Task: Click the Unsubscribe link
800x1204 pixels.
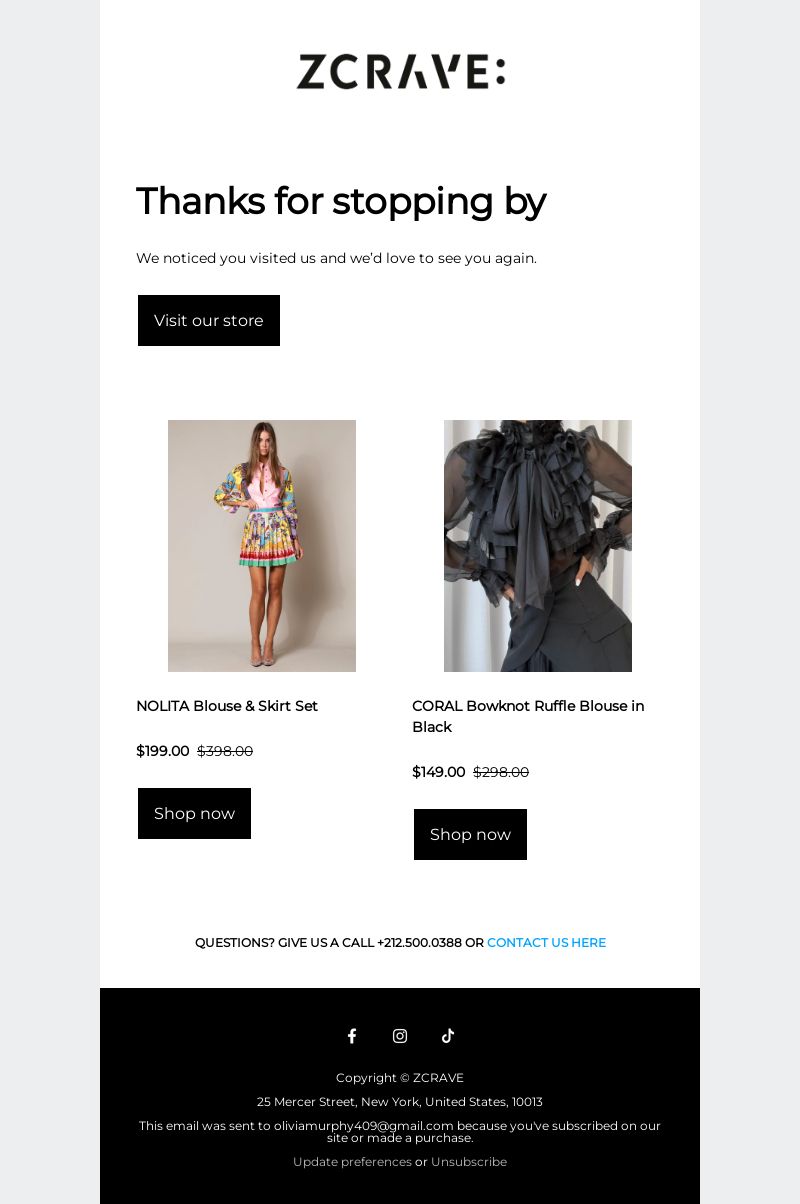Action: (469, 1162)
